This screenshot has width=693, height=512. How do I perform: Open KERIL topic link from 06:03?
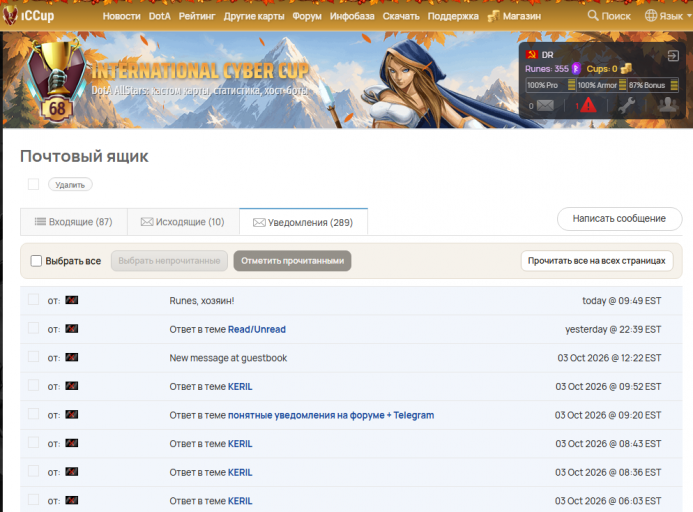[240, 501]
